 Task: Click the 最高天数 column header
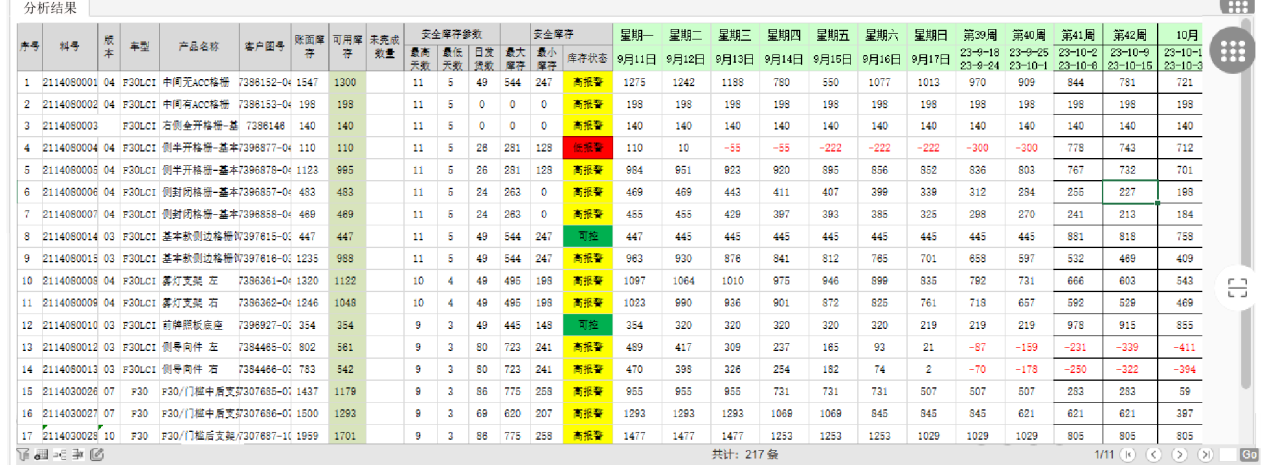pyautogui.click(x=419, y=56)
